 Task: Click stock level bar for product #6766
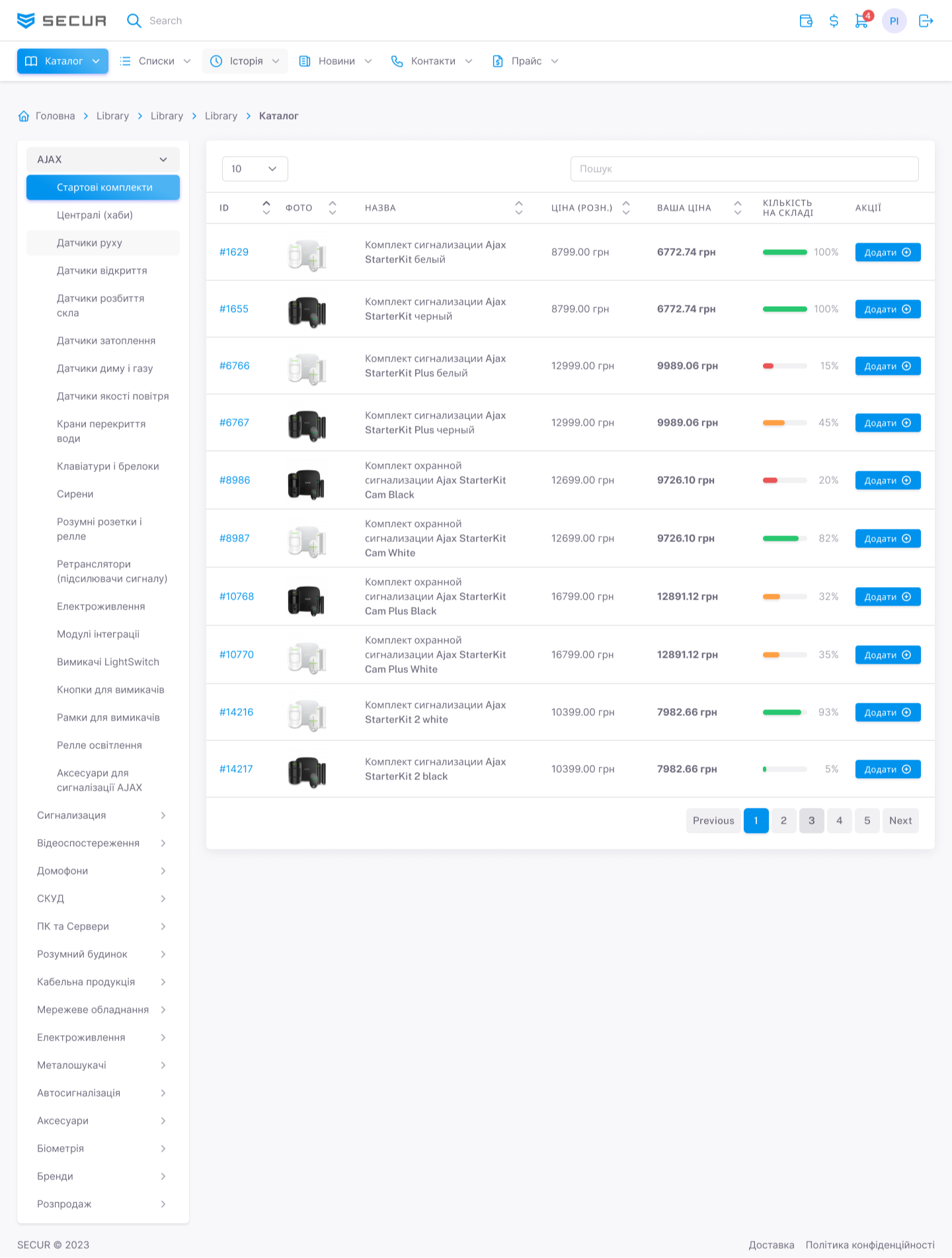point(785,366)
